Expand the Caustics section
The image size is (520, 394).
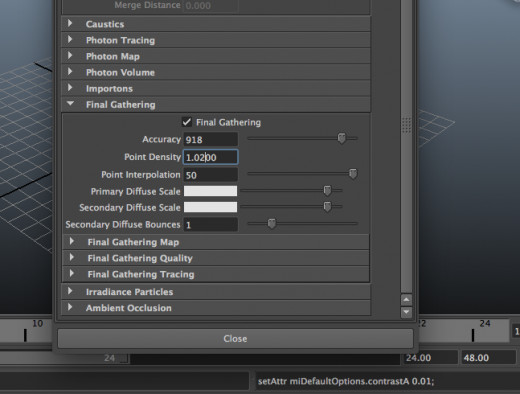pos(216,24)
